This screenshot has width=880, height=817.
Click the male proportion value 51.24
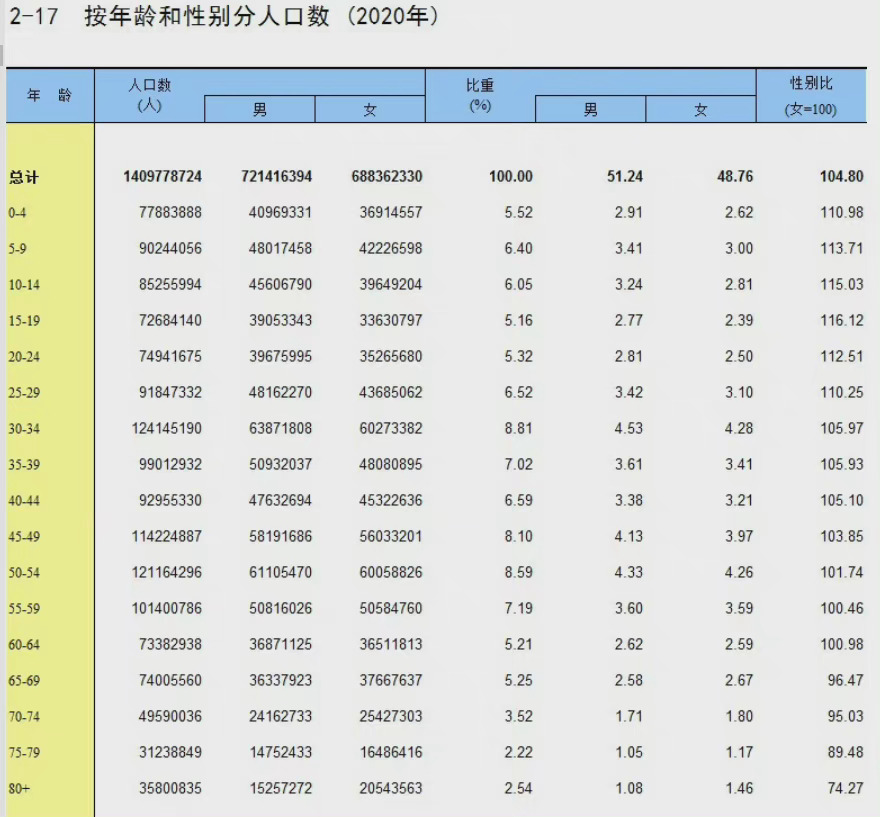pos(625,176)
